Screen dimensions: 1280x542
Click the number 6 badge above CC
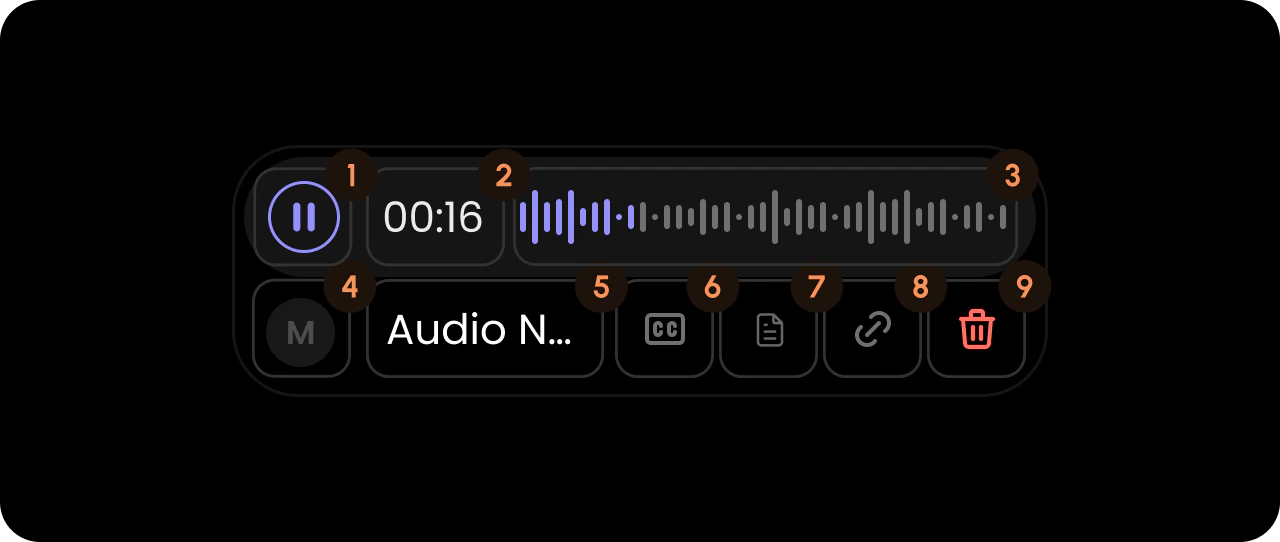pyautogui.click(x=712, y=287)
